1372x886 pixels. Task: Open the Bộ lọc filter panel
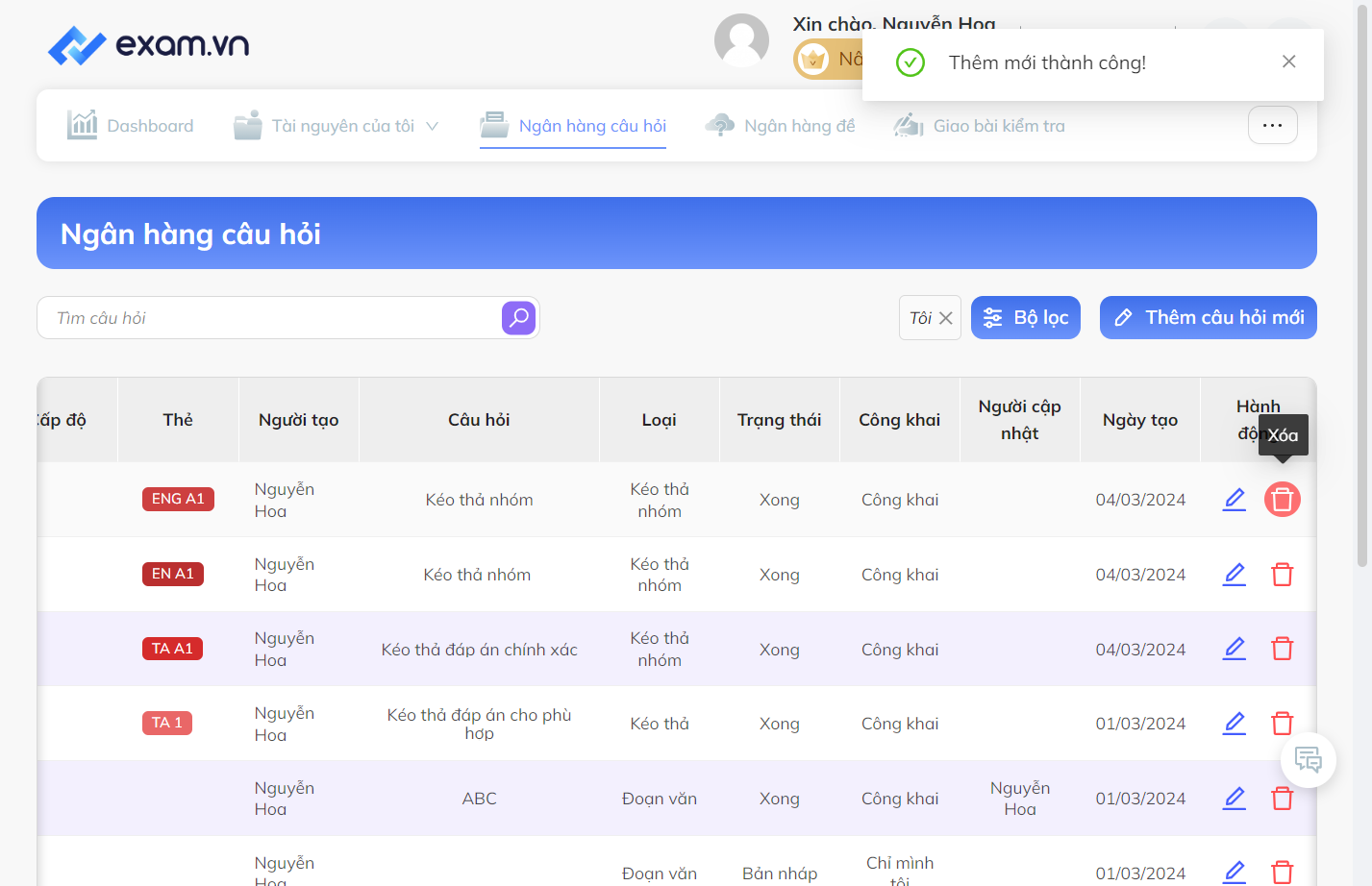[x=1026, y=317]
